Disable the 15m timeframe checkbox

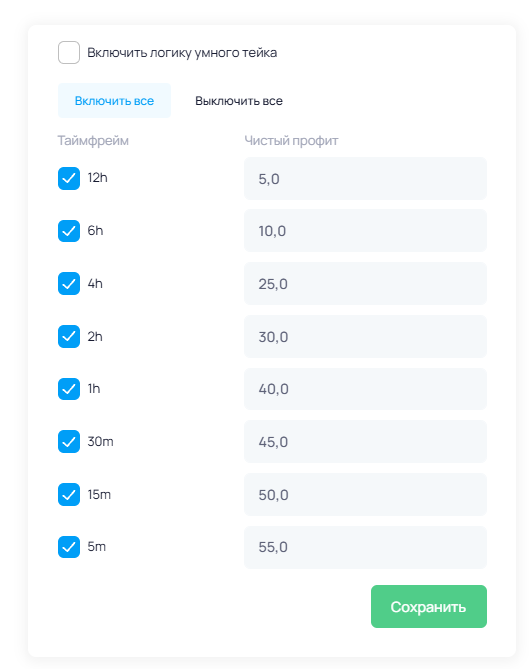point(69,494)
